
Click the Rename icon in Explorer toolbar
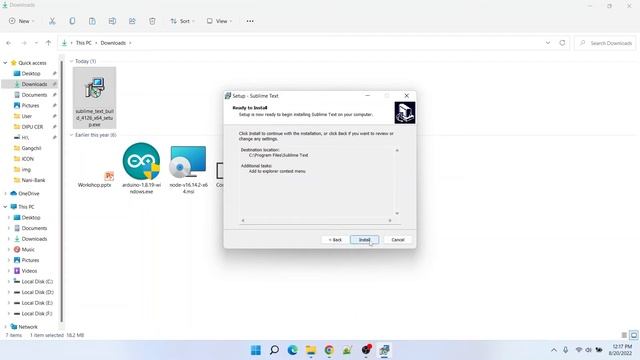[x=112, y=21]
